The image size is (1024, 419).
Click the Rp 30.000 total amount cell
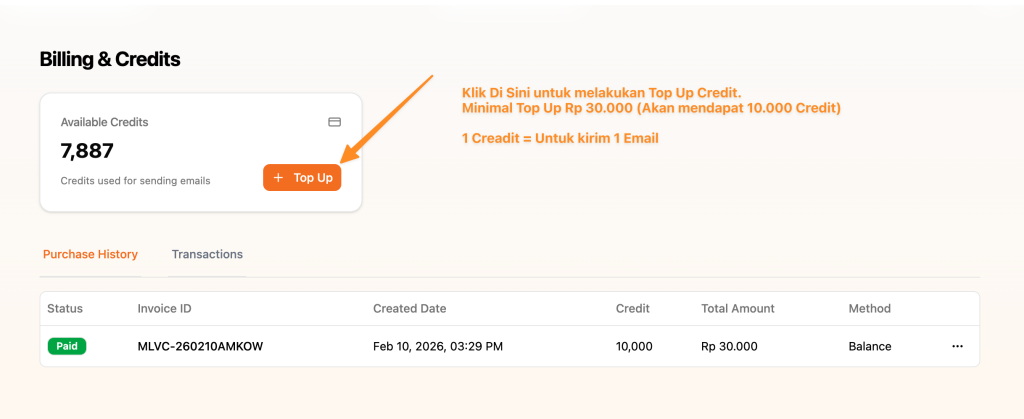[x=729, y=346]
